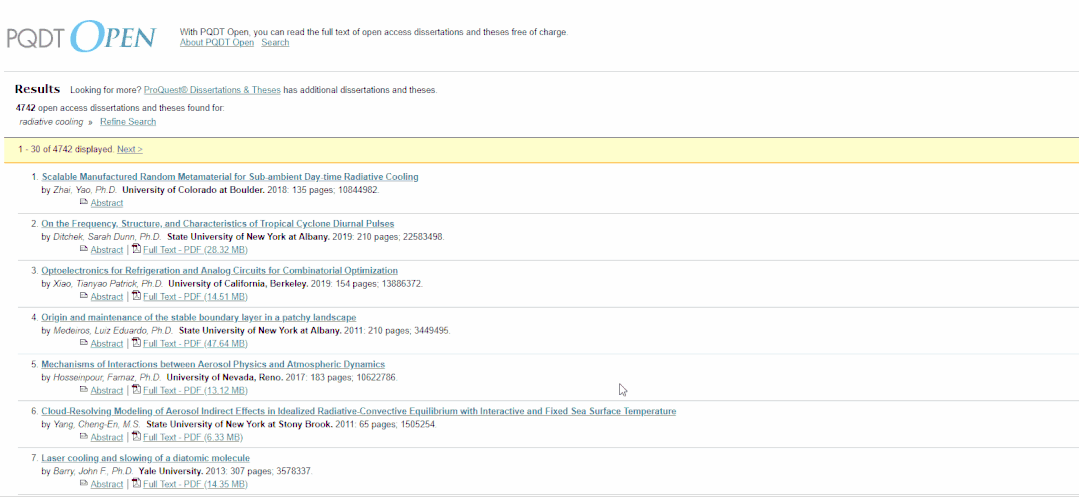Image resolution: width=1079 pixels, height=497 pixels.
Task: Open Scalable Manufactured Random Metamaterial dissertation title
Action: (x=230, y=177)
